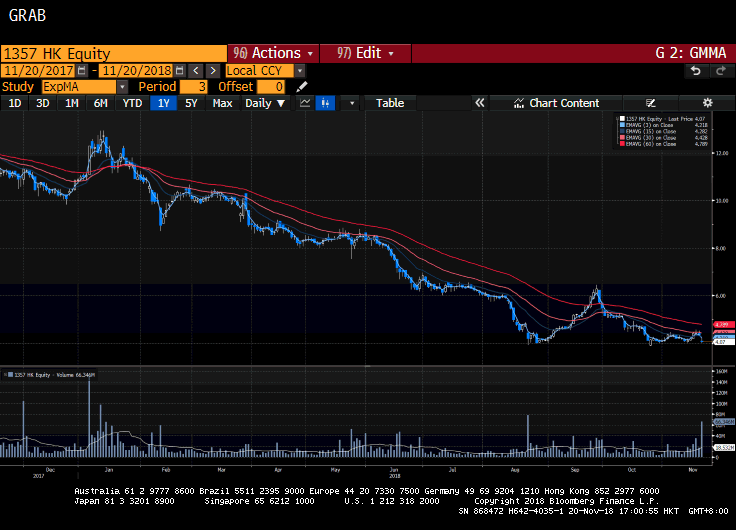Open start date calendar picker
Image resolution: width=736 pixels, height=530 pixels.
point(82,71)
